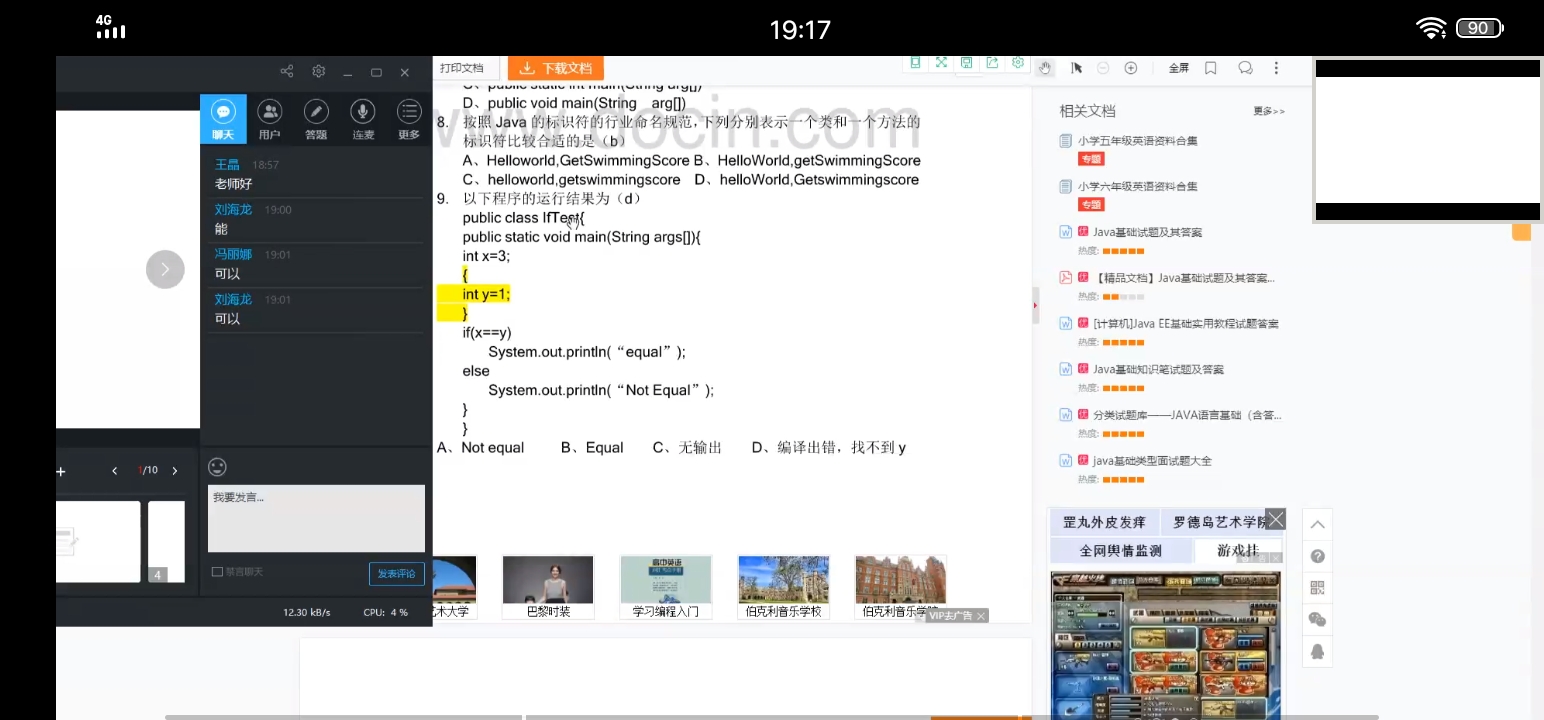Click the bookmark icon in the document toolbar
The height and width of the screenshot is (720, 1544).
(1211, 68)
